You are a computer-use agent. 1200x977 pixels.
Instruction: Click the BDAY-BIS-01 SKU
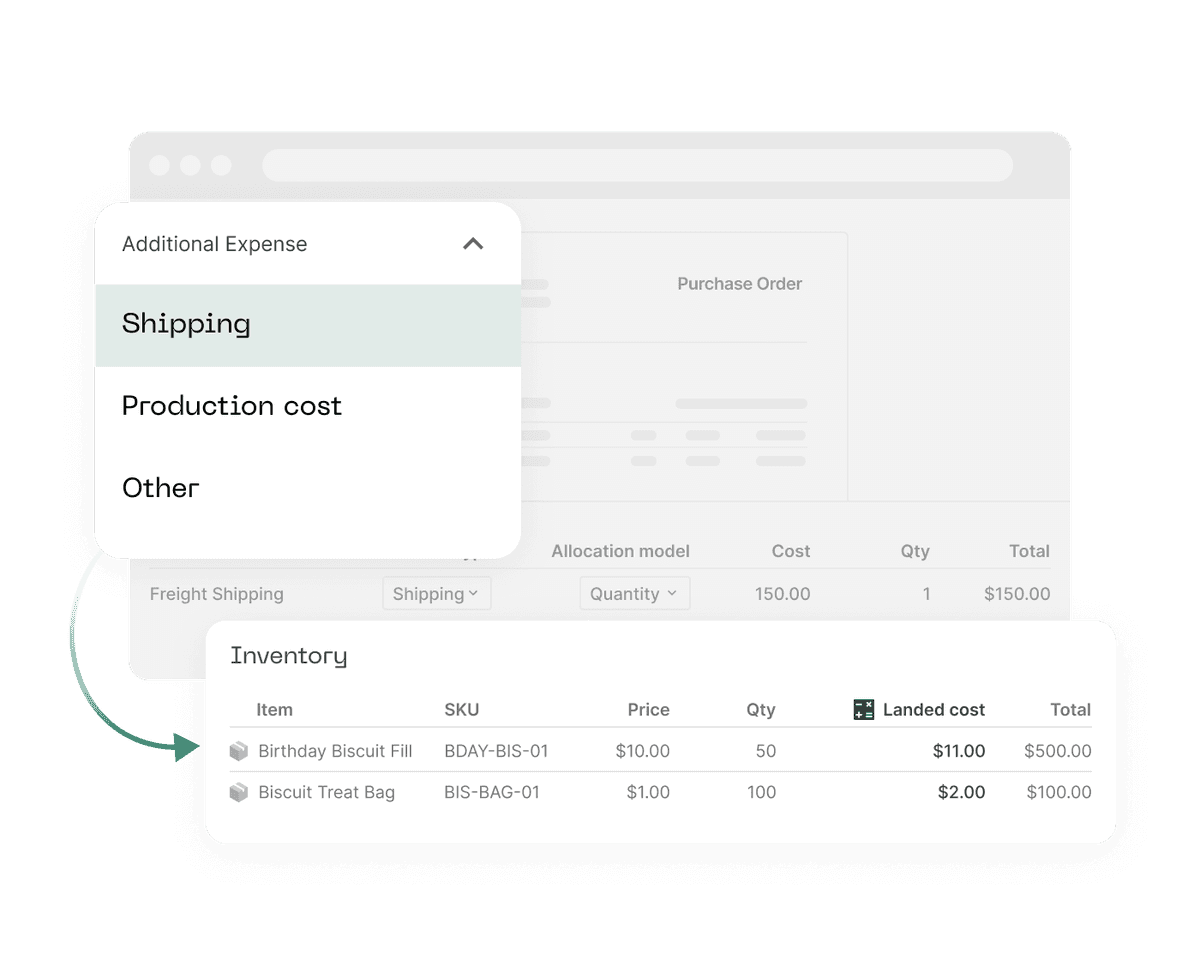coord(496,751)
